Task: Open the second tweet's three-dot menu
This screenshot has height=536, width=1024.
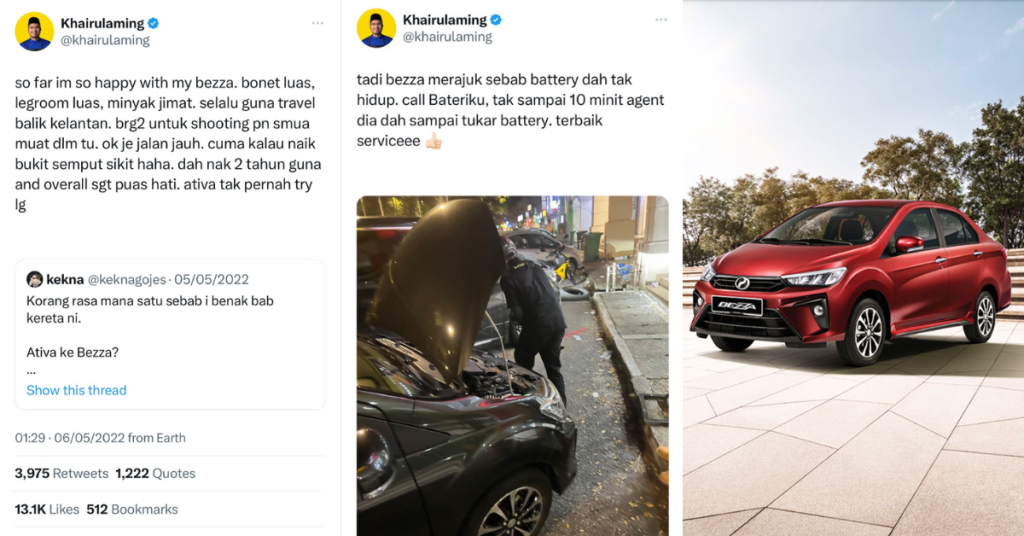Action: tap(661, 20)
